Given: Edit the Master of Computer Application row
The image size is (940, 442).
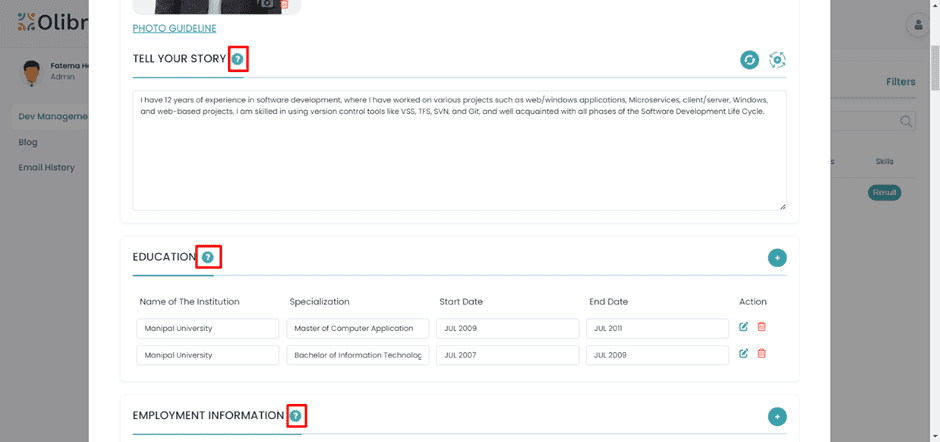Looking at the screenshot, I should point(743,327).
